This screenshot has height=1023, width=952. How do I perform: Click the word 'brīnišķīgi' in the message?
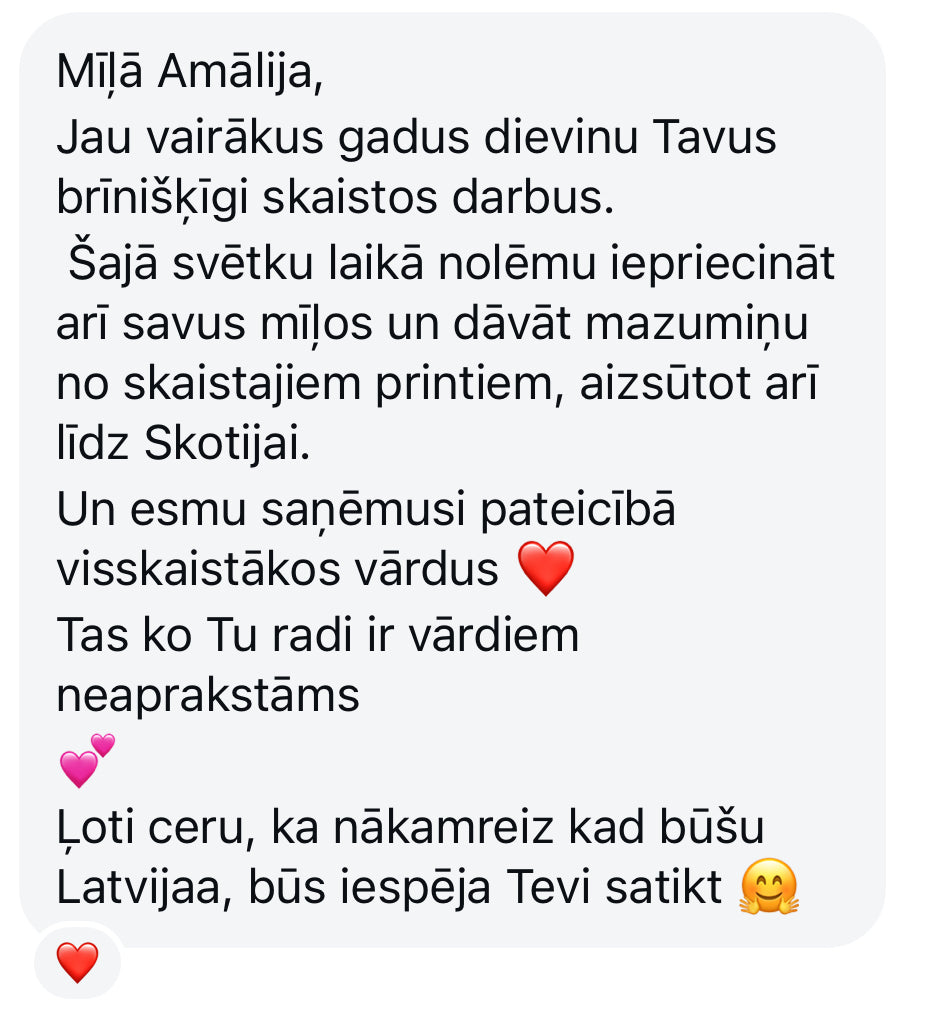click(x=152, y=198)
